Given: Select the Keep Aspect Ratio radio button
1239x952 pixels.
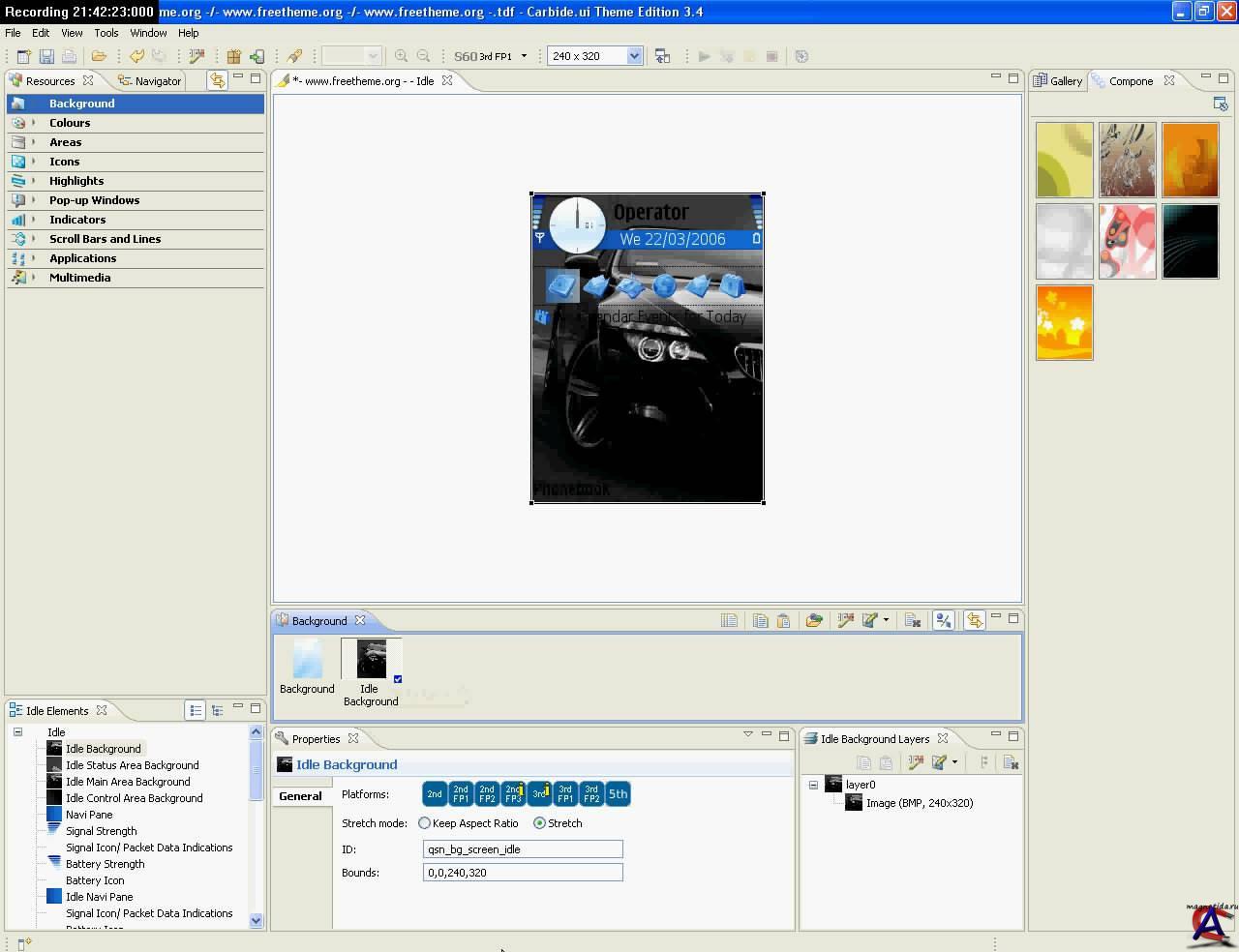Looking at the screenshot, I should [x=424, y=823].
